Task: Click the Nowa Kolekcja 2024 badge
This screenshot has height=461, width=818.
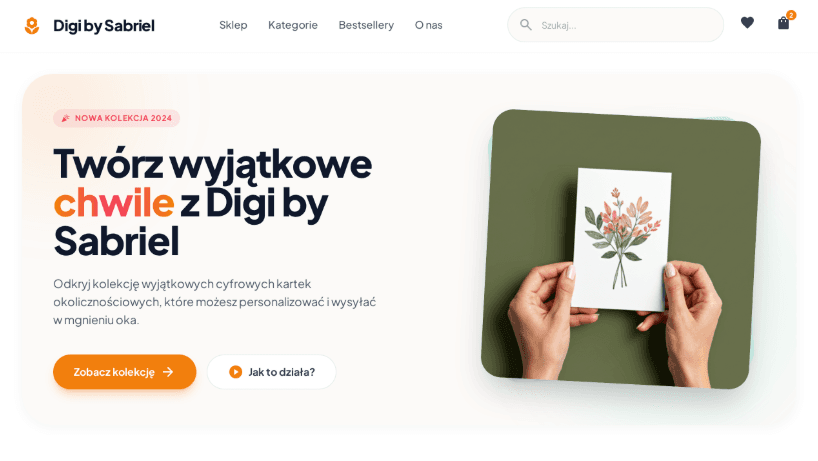Action: (116, 118)
